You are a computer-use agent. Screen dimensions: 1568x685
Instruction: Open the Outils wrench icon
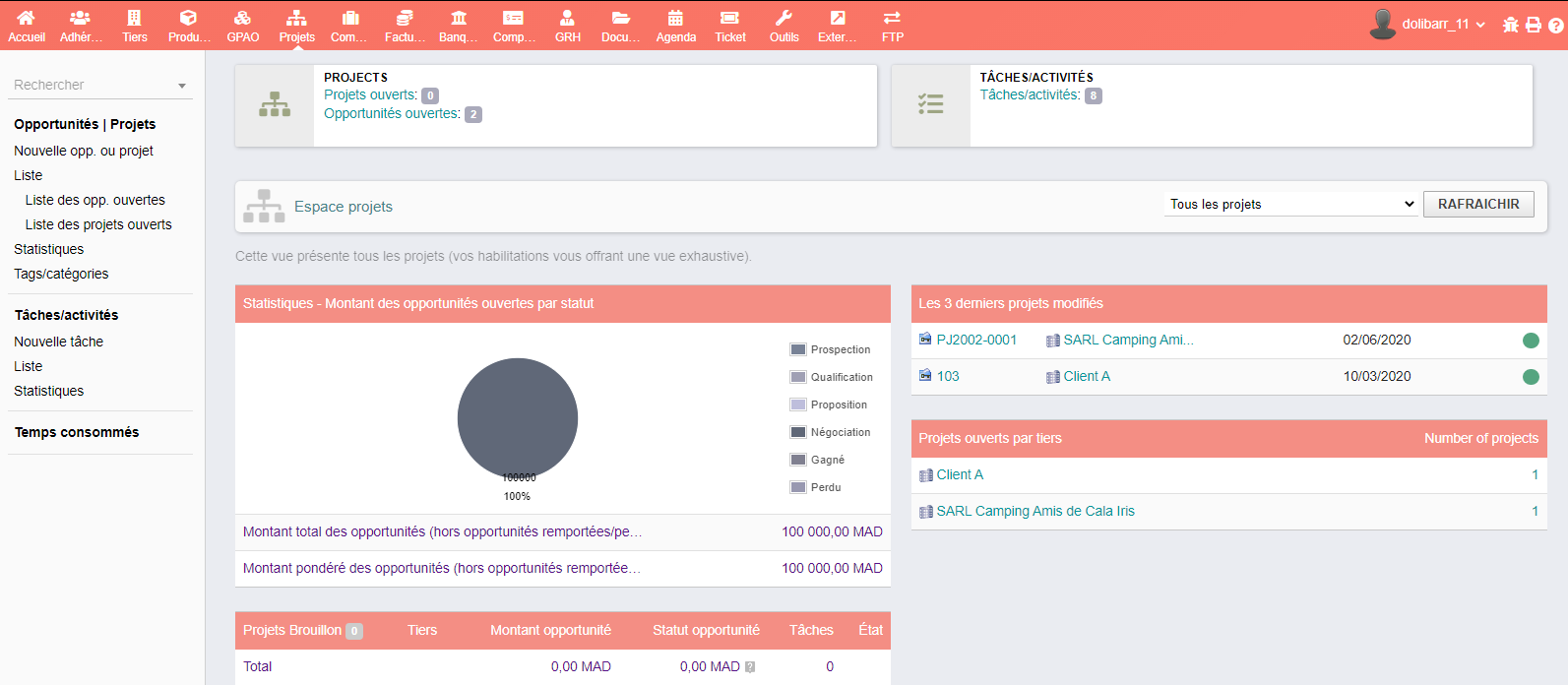[784, 18]
